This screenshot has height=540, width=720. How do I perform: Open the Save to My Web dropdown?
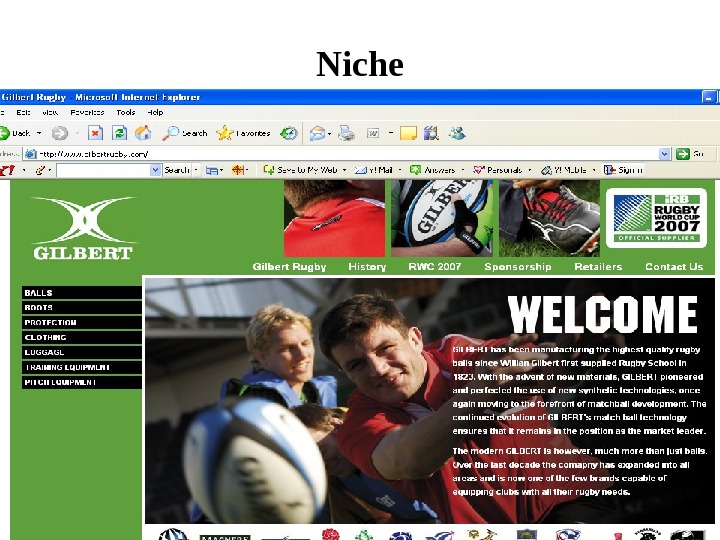pyautogui.click(x=344, y=170)
